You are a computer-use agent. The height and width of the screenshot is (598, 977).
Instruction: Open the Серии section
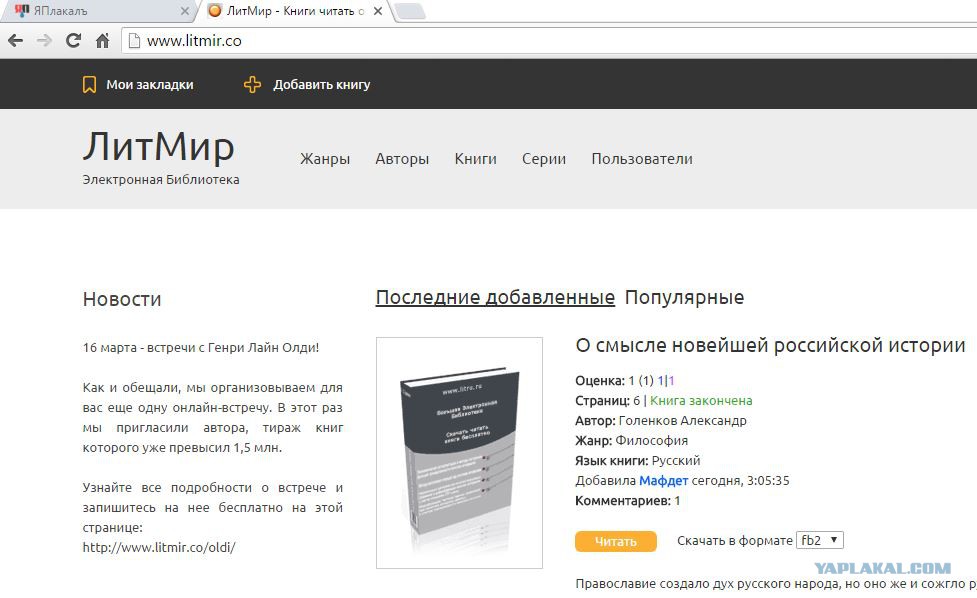[544, 159]
